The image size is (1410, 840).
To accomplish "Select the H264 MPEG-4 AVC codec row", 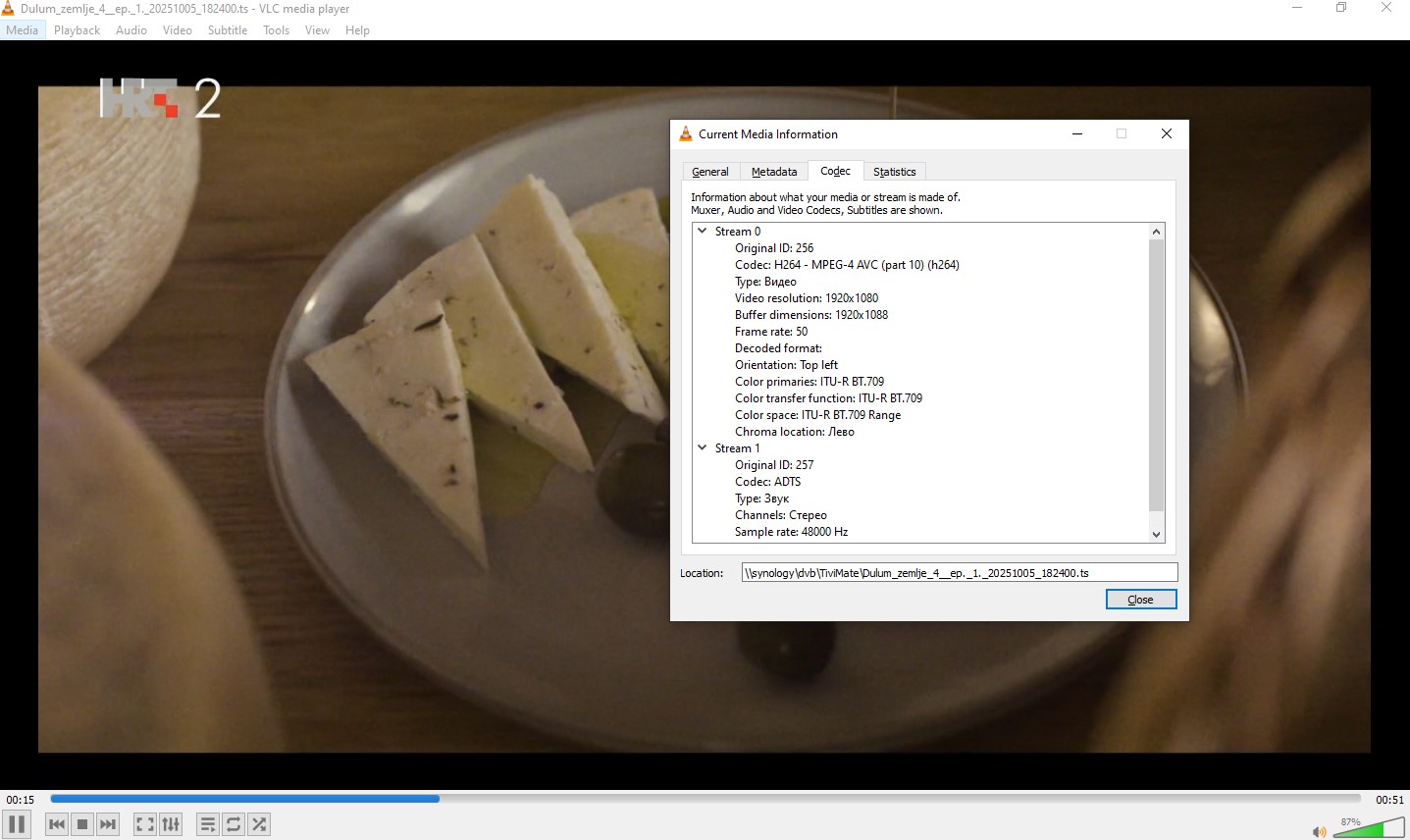I will pyautogui.click(x=847, y=265).
